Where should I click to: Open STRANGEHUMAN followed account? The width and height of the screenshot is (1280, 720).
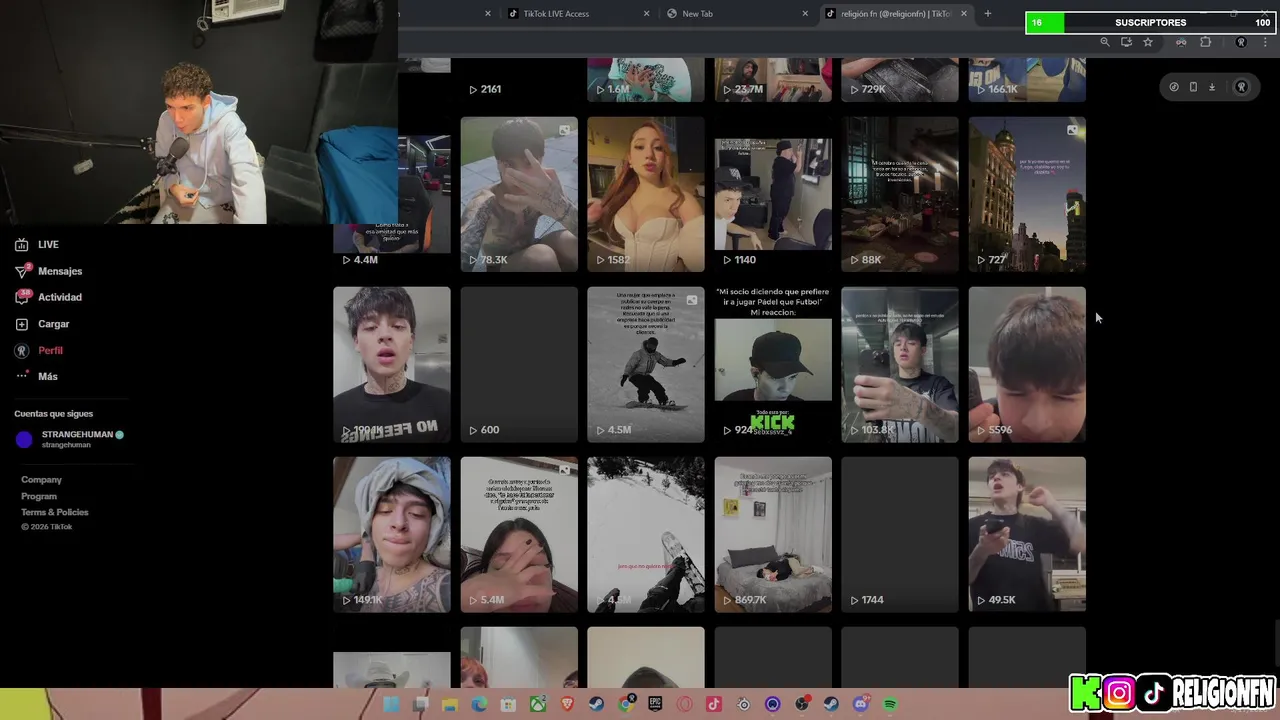(69, 439)
